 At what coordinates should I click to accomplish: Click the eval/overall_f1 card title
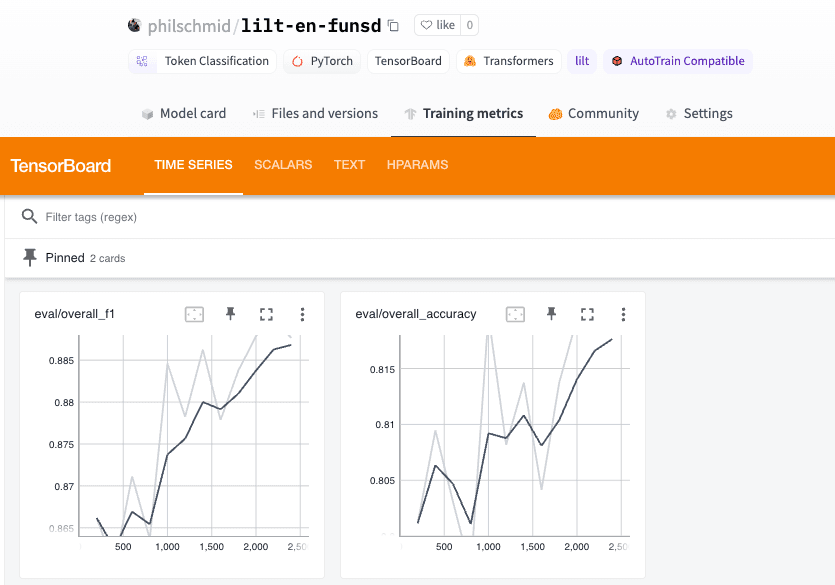tap(75, 314)
